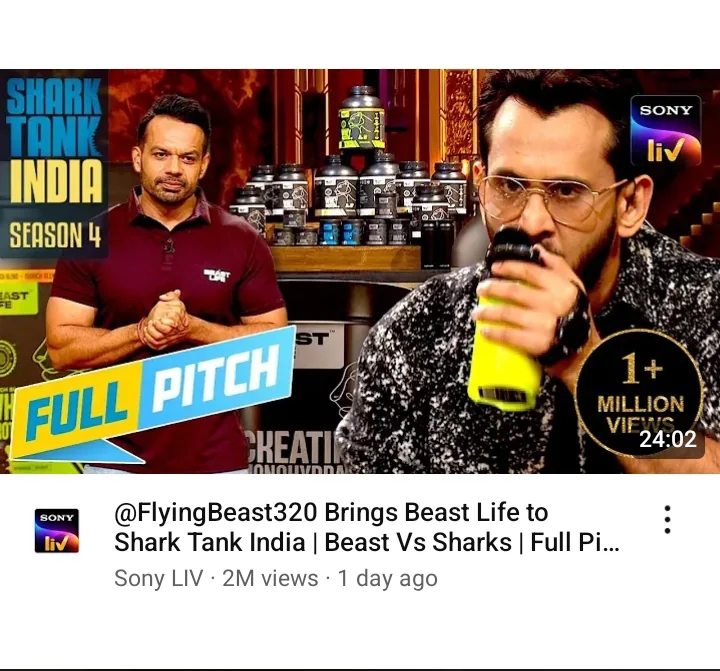This screenshot has width=720, height=671.
Task: Open the @FlyingBeast320 Brings Beast Life title
Action: click(x=366, y=527)
